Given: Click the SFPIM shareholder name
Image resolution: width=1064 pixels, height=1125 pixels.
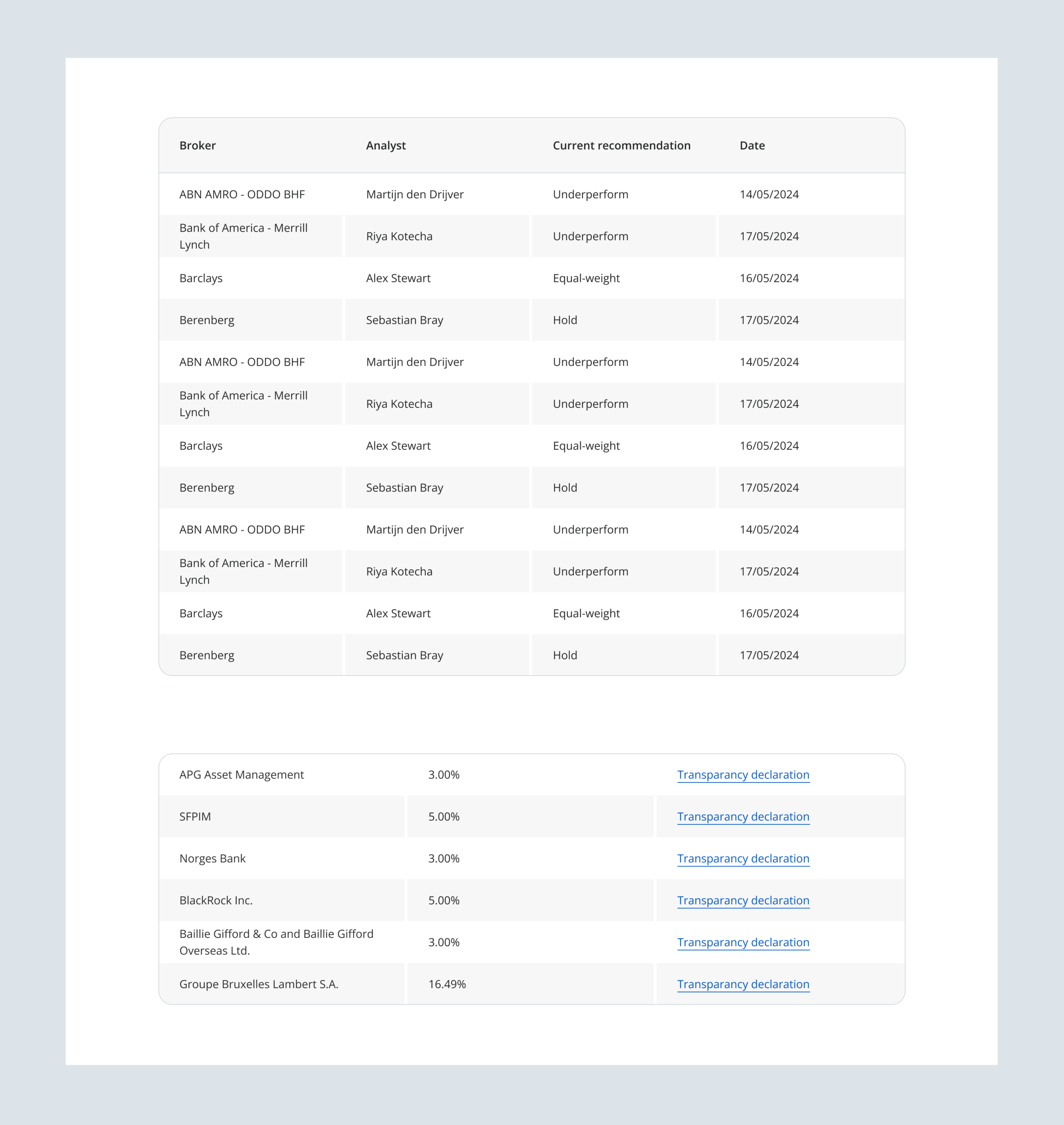Looking at the screenshot, I should click(x=195, y=817).
